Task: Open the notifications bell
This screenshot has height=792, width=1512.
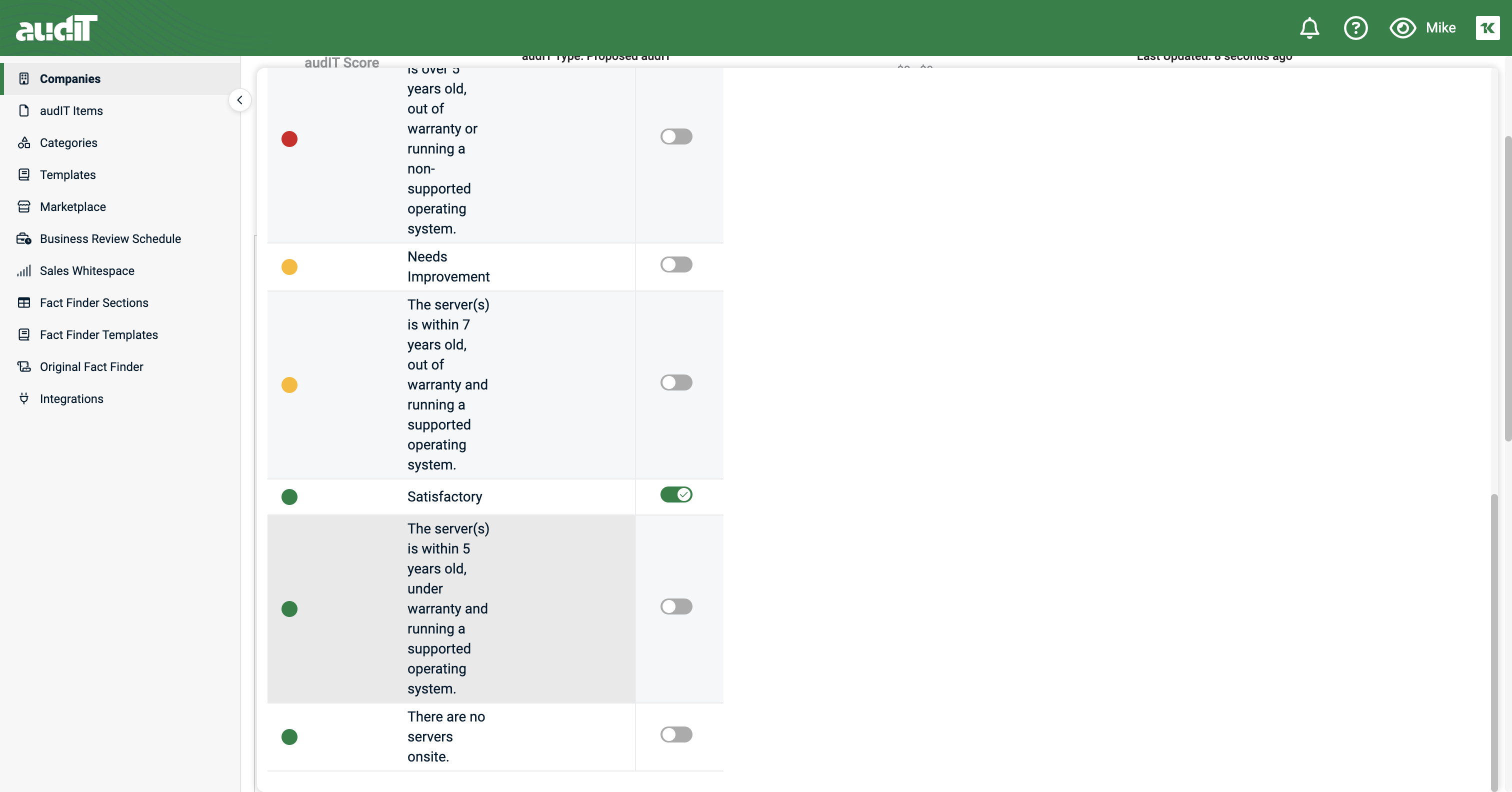Action: click(1309, 27)
